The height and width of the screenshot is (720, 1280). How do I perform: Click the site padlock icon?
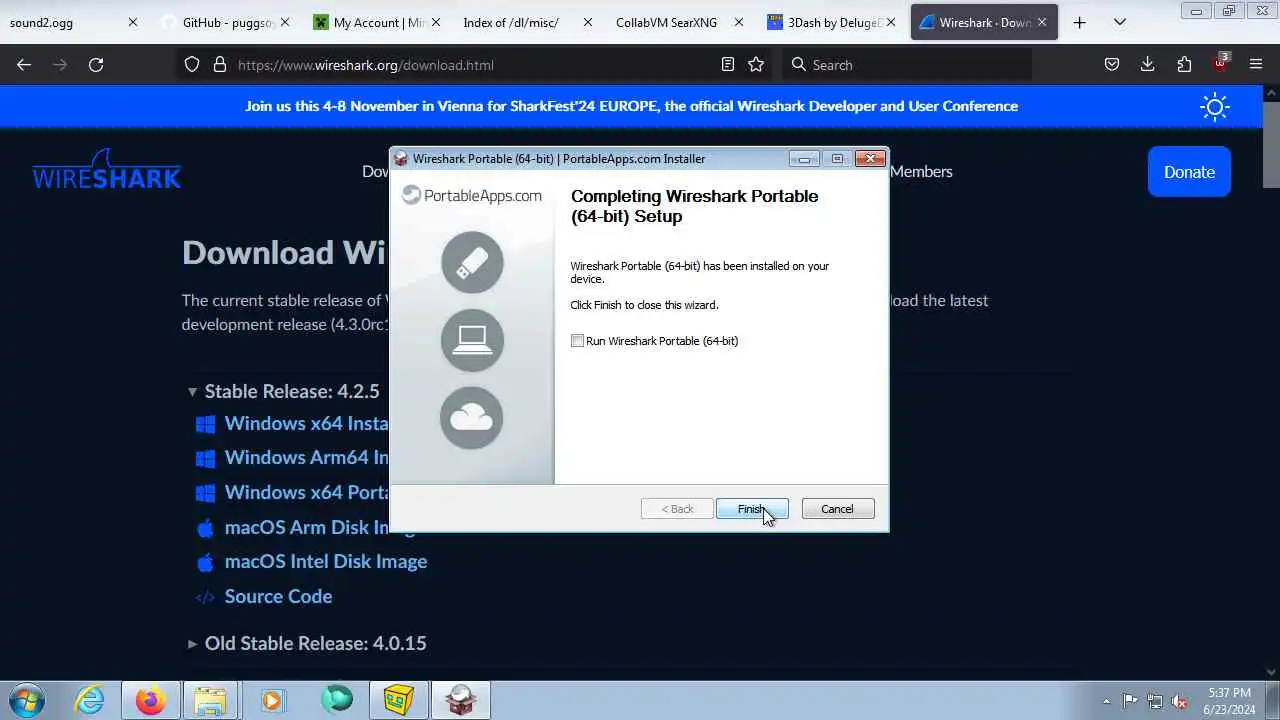pos(219,65)
